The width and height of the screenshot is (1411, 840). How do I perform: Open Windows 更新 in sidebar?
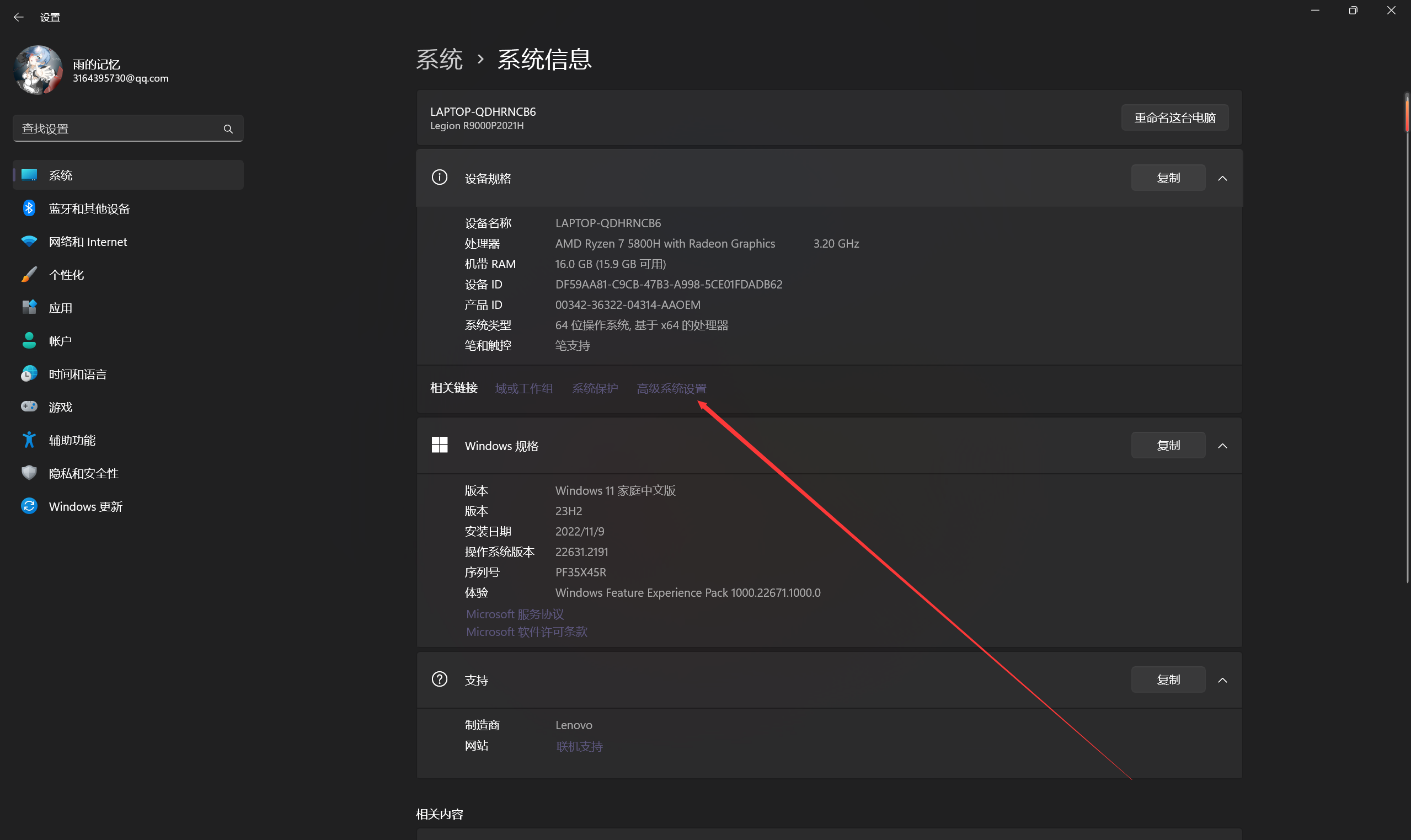click(85, 506)
